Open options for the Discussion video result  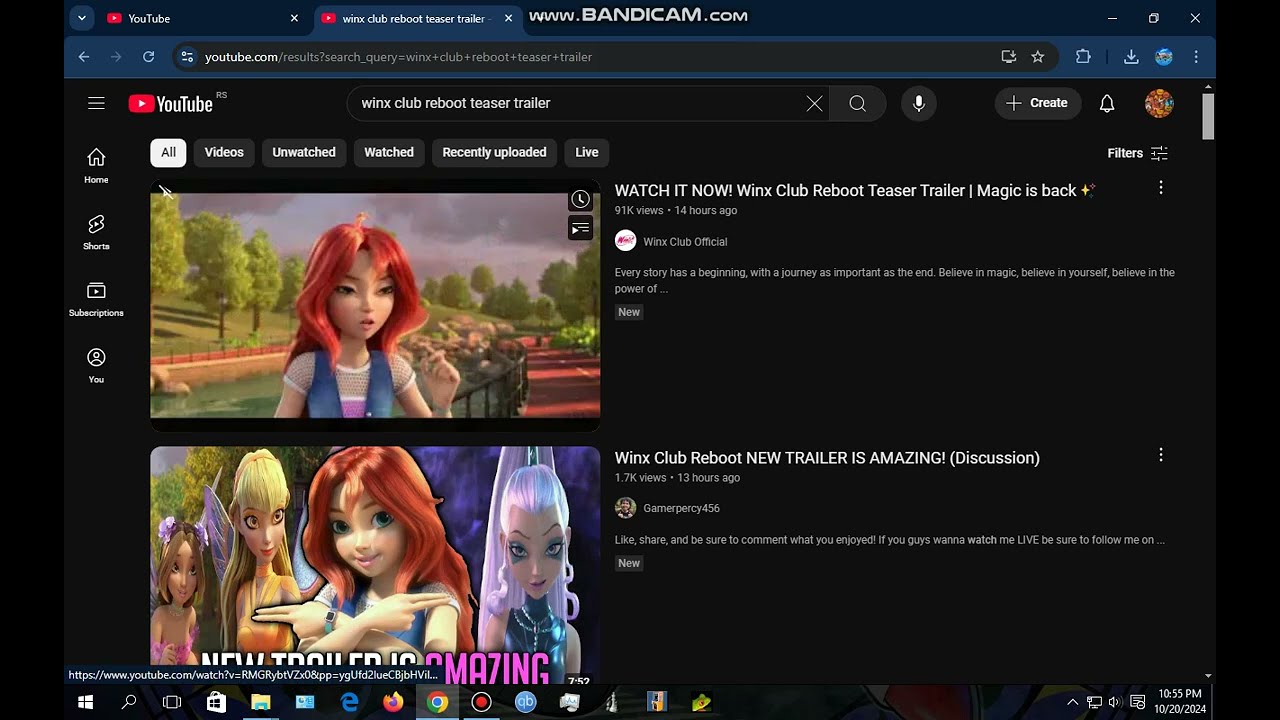pyautogui.click(x=1161, y=455)
